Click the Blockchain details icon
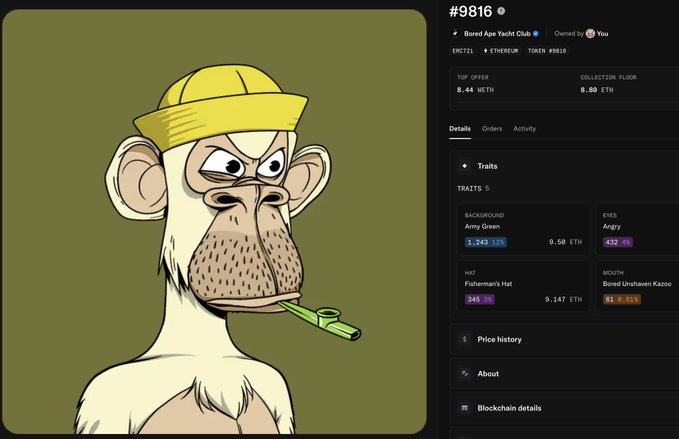The width and height of the screenshot is (679, 439). [465, 408]
